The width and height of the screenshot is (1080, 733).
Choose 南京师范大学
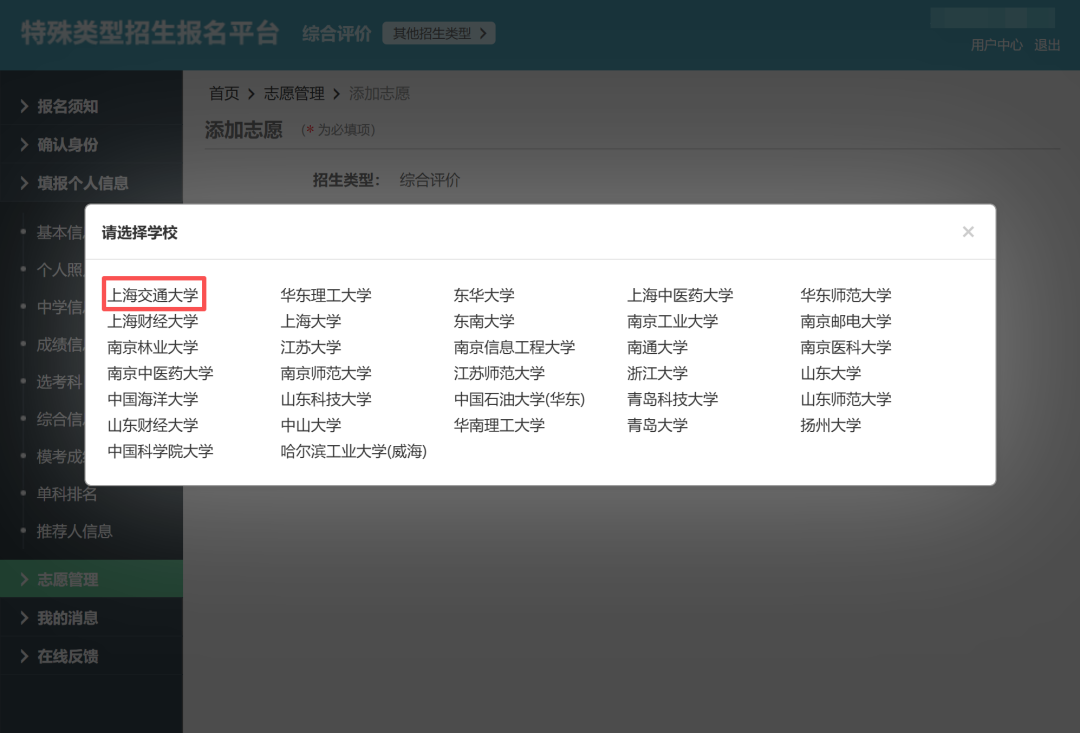[x=326, y=373]
